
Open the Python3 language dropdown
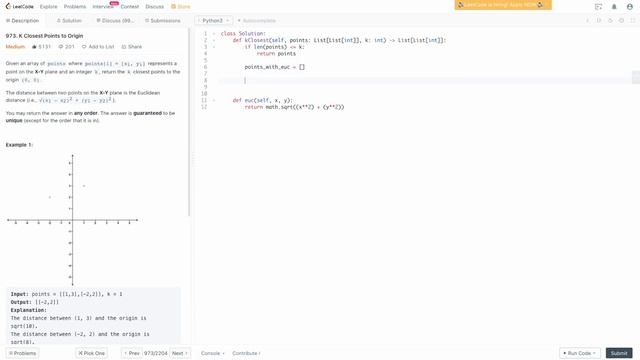tap(213, 20)
